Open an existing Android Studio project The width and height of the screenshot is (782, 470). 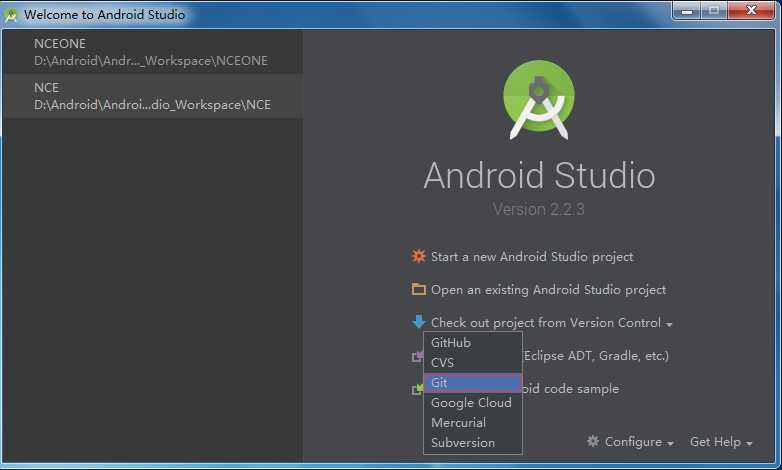click(549, 290)
